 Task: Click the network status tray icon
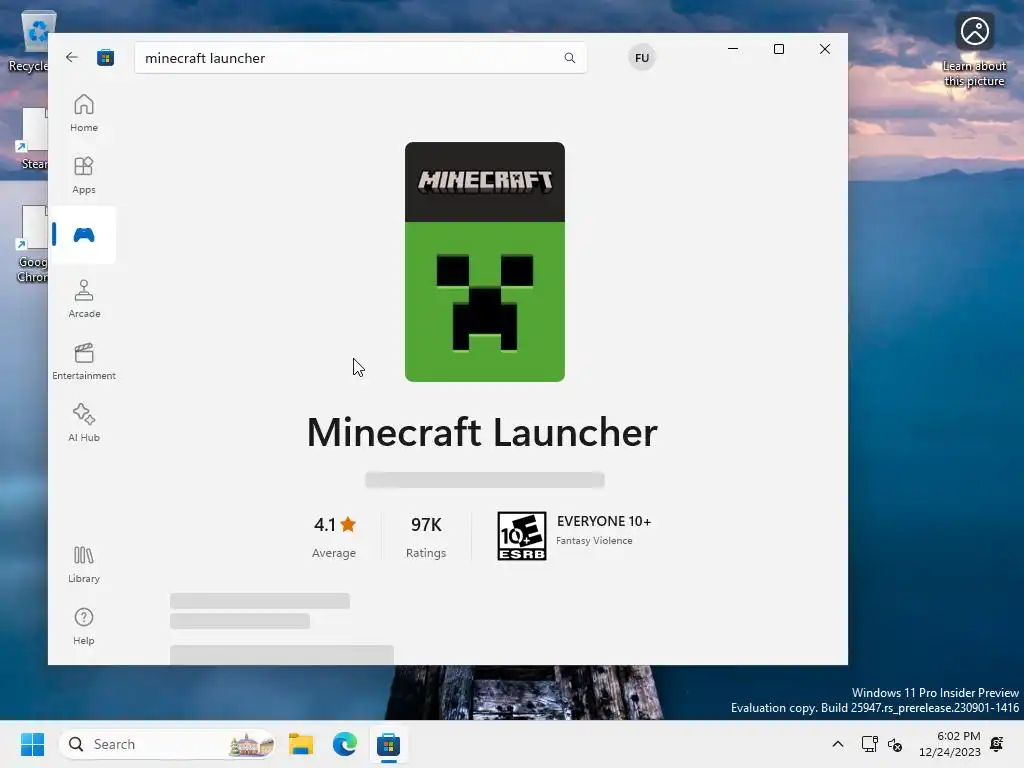(869, 744)
